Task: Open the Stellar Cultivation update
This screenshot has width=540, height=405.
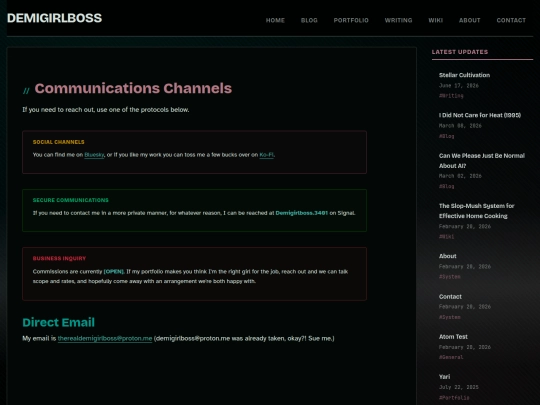Action: (x=464, y=75)
